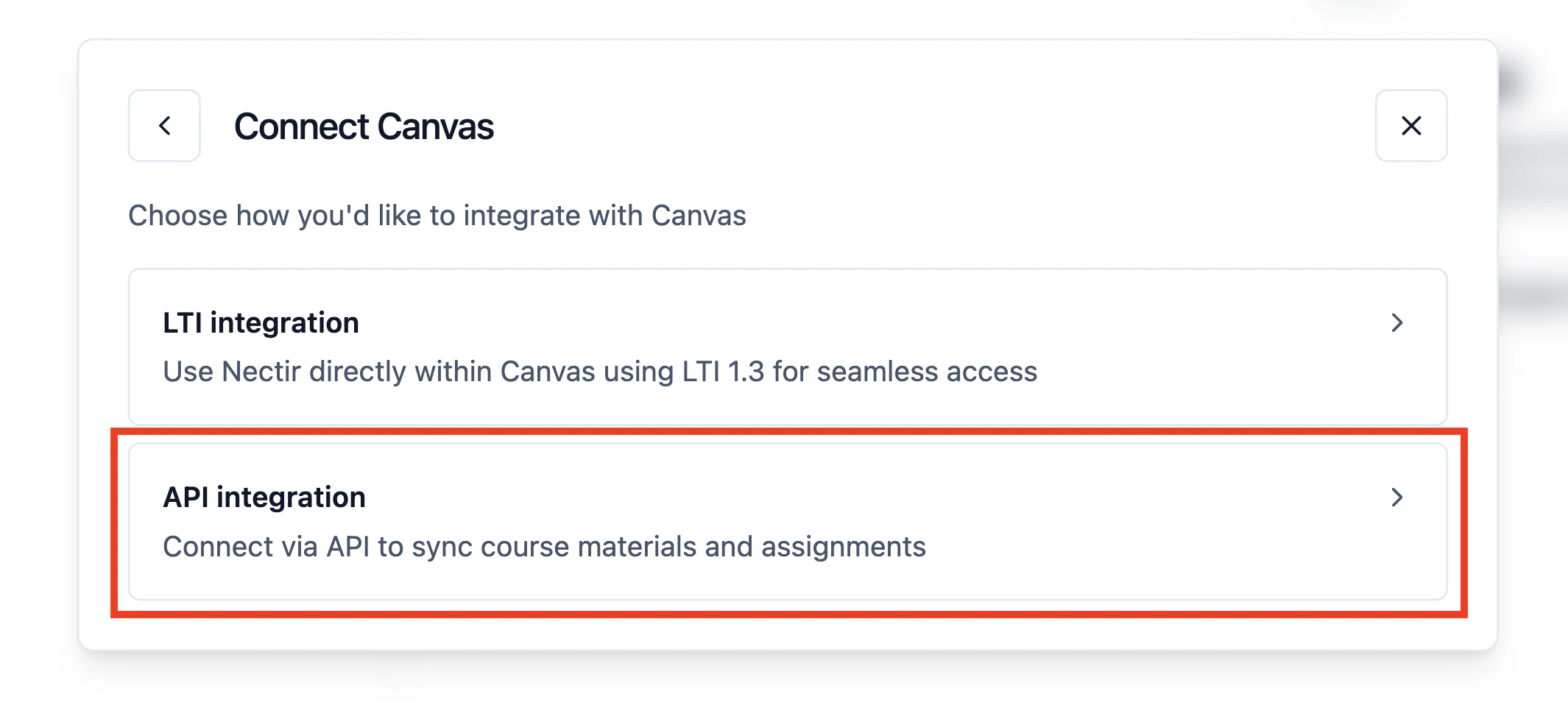Open API integration via its right arrow icon
Viewport: 1568px width, 708px height.
(x=1398, y=497)
